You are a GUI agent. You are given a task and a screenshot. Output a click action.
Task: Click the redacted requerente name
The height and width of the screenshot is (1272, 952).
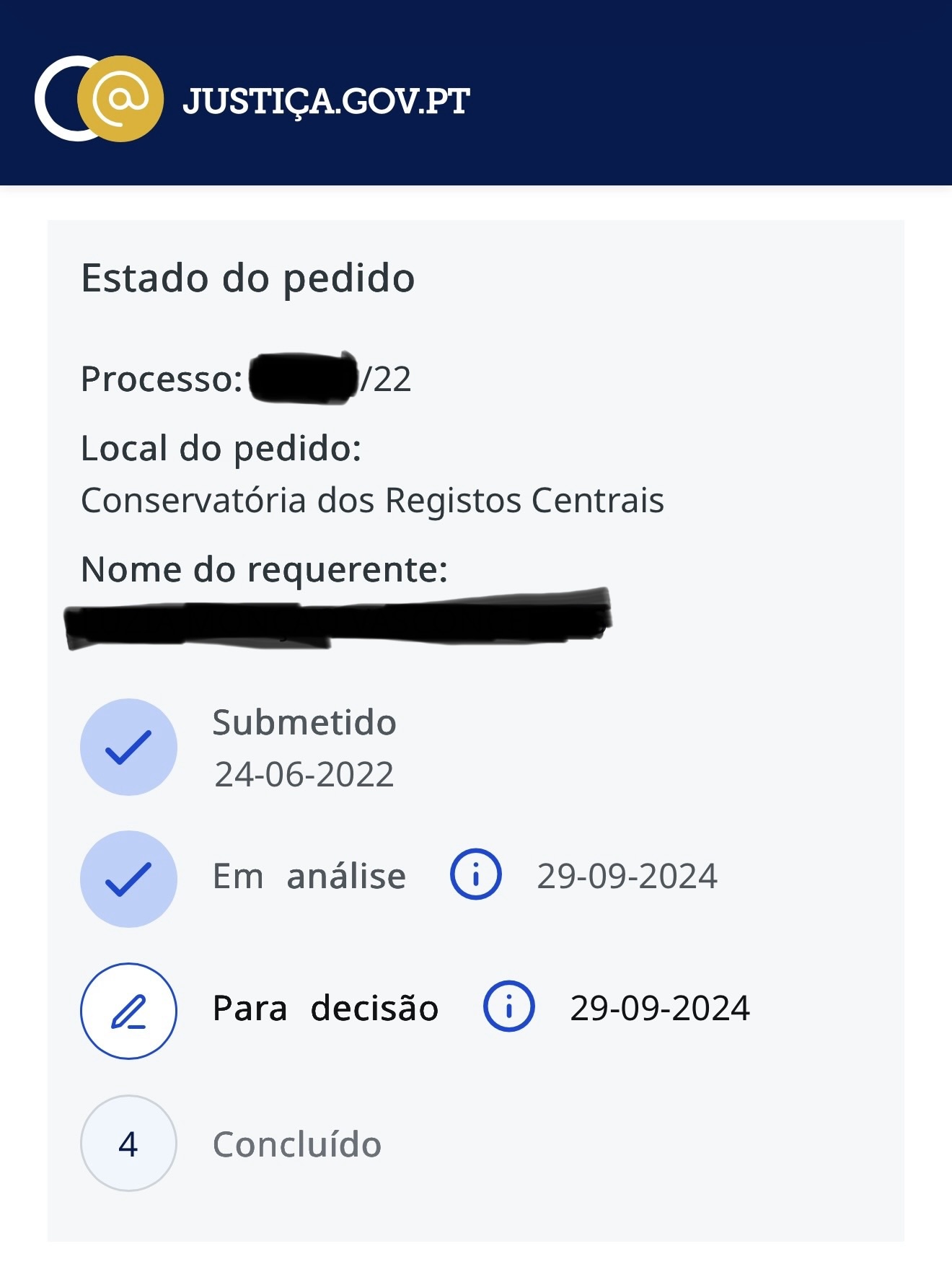pos(338,619)
